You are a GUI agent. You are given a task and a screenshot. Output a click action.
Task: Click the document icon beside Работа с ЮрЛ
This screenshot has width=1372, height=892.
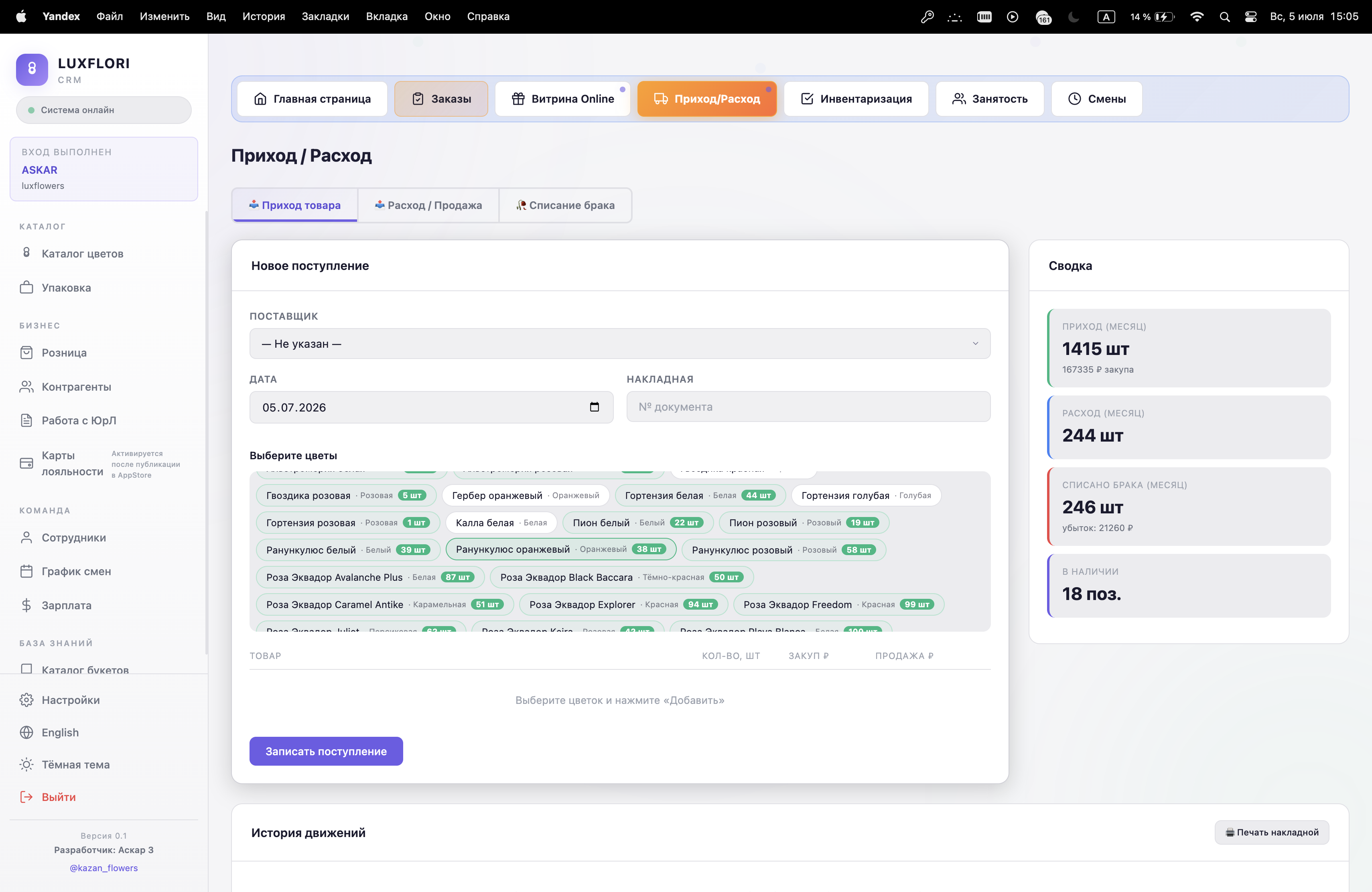coord(26,420)
